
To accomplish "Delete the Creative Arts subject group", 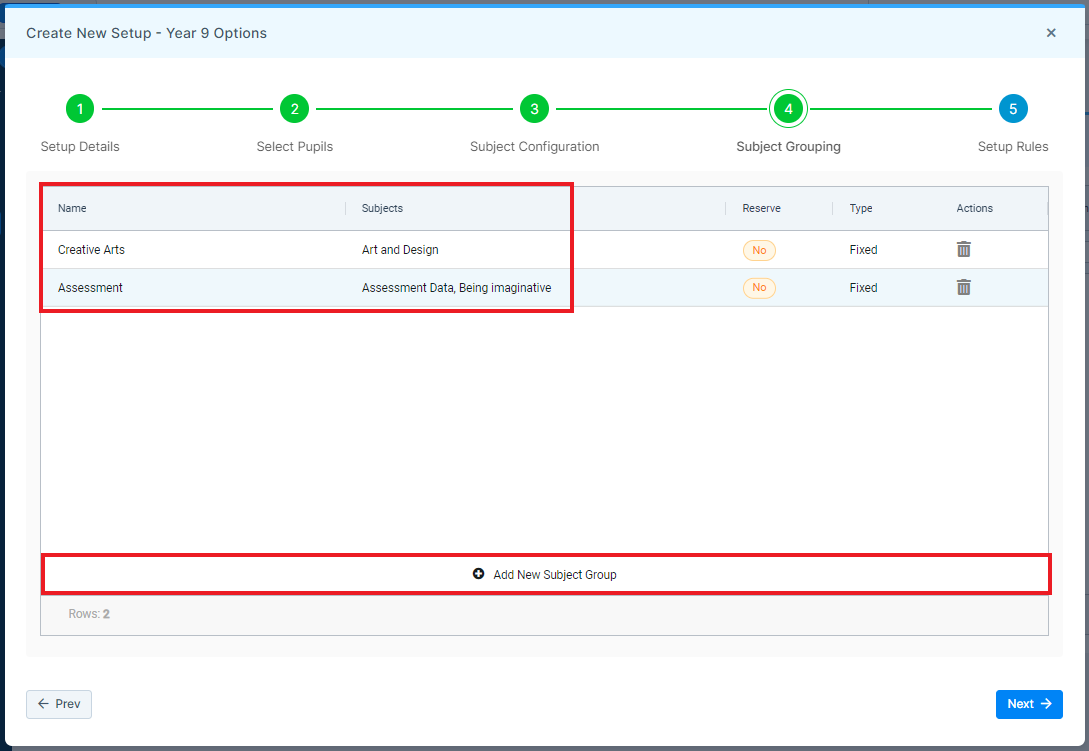I will tap(963, 249).
